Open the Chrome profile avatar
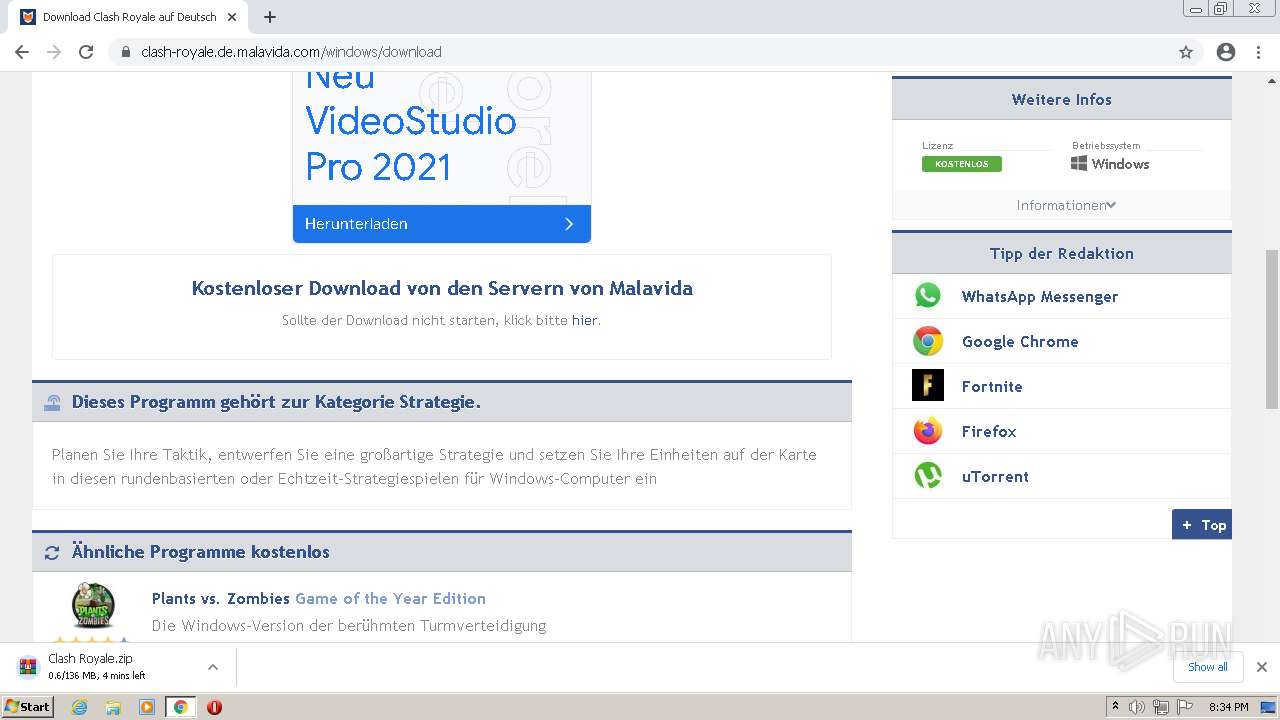The height and width of the screenshot is (720, 1280). click(x=1226, y=52)
